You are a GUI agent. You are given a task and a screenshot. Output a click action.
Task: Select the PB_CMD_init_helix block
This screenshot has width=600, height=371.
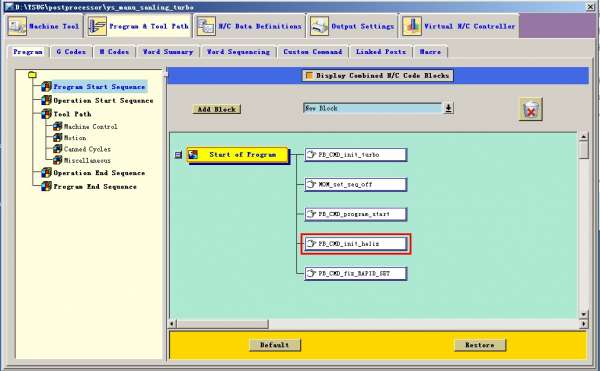coord(356,244)
